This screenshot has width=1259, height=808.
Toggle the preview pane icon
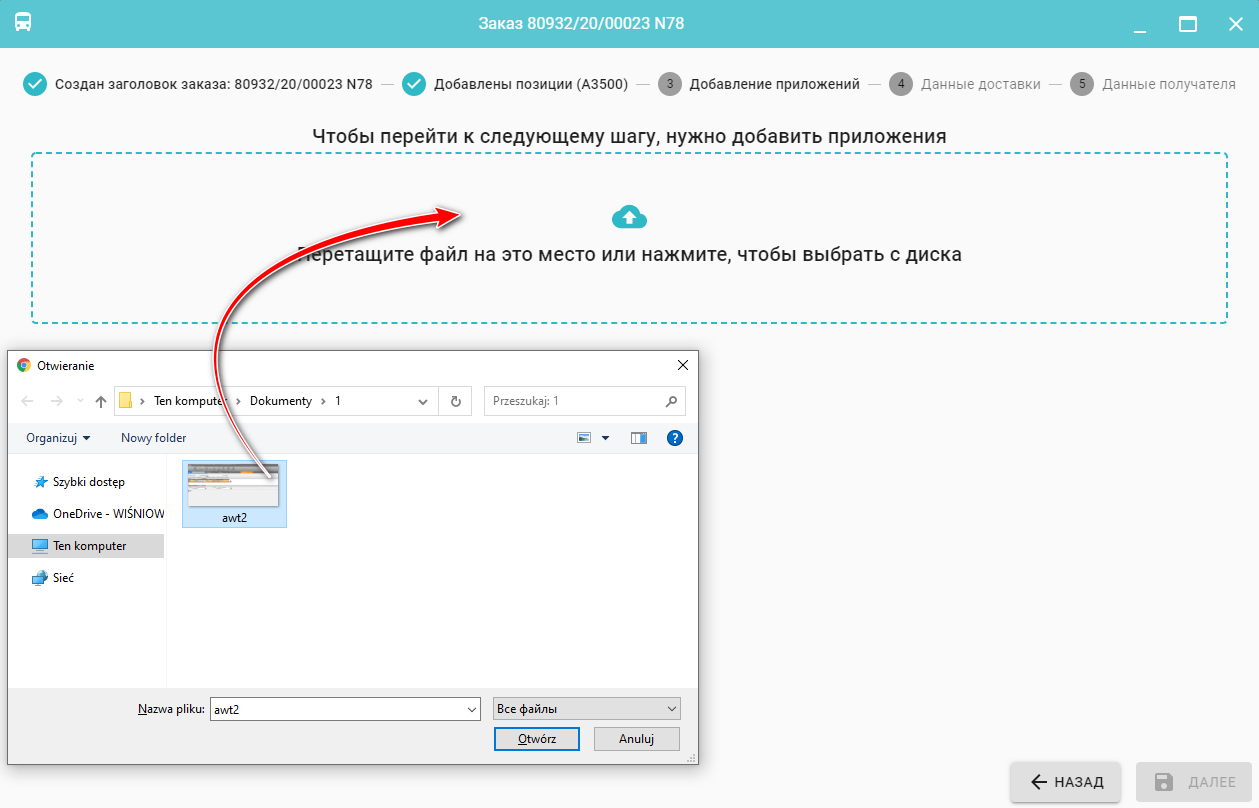pos(639,438)
